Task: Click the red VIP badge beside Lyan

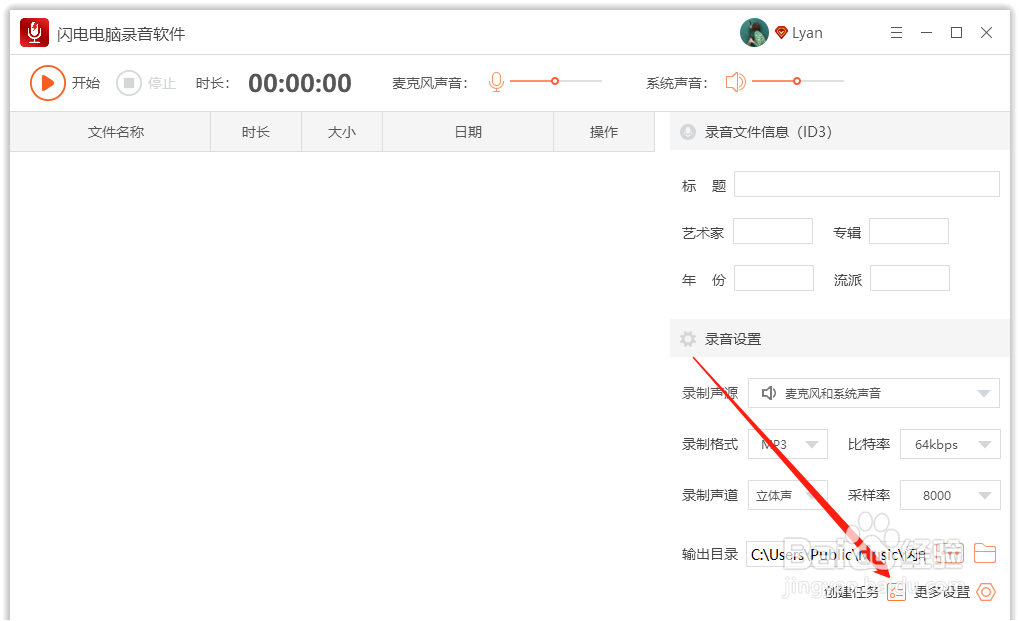Action: point(780,31)
